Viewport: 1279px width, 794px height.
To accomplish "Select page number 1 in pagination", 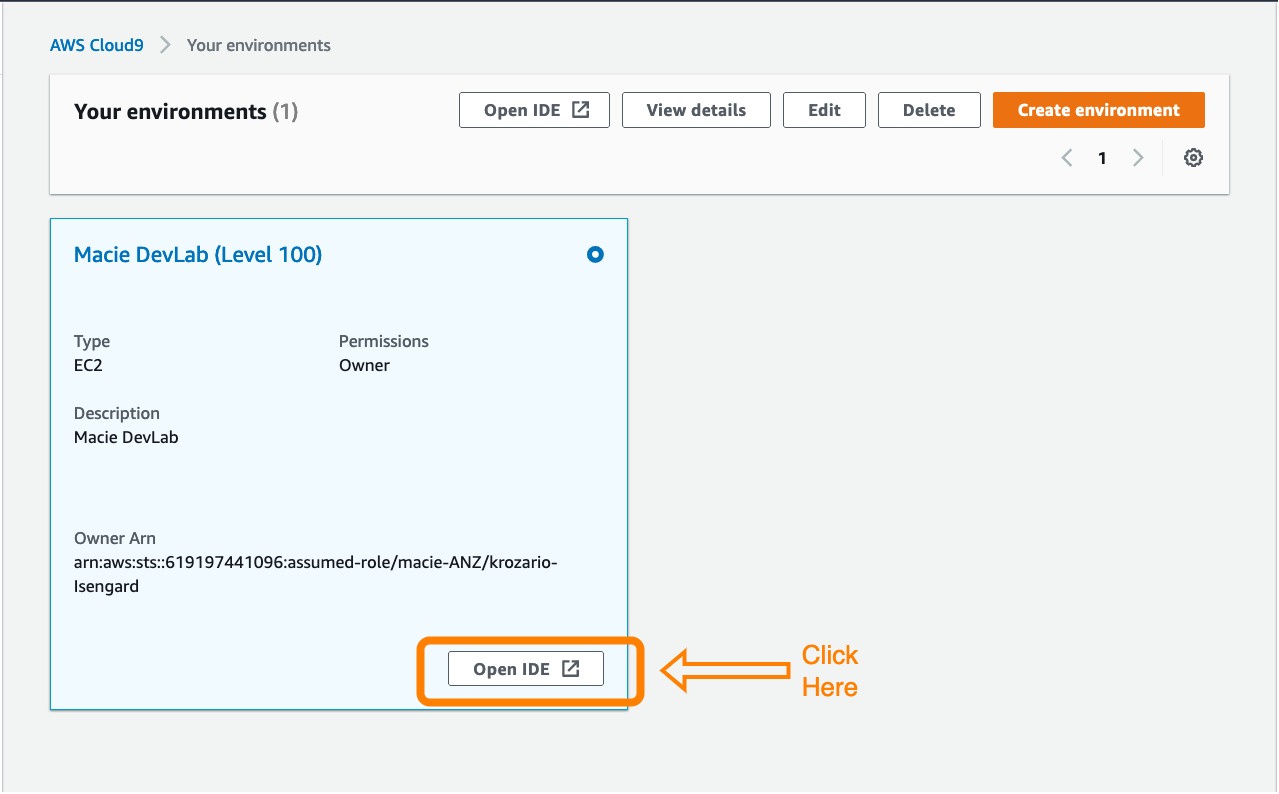I will [1102, 158].
